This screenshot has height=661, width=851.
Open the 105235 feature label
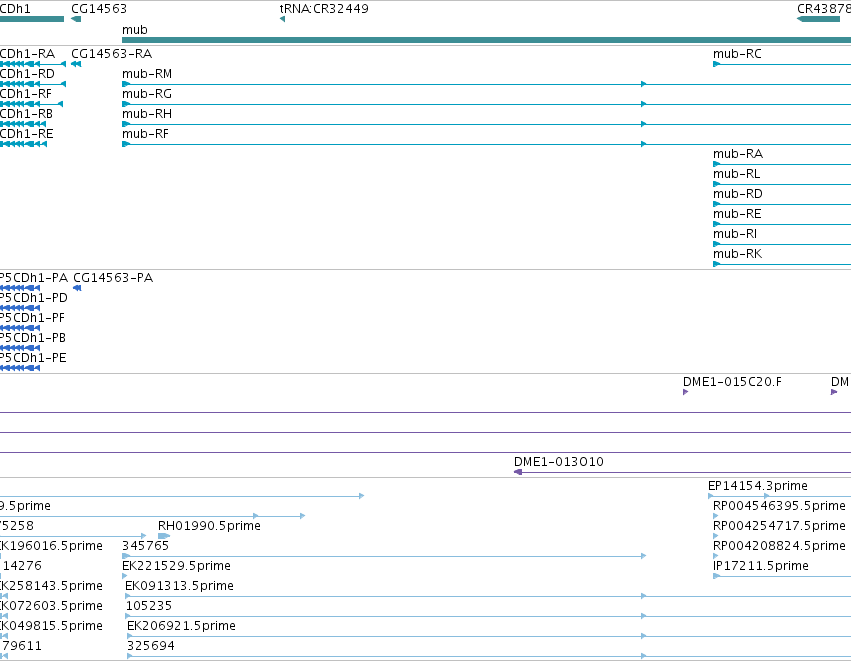(149, 606)
